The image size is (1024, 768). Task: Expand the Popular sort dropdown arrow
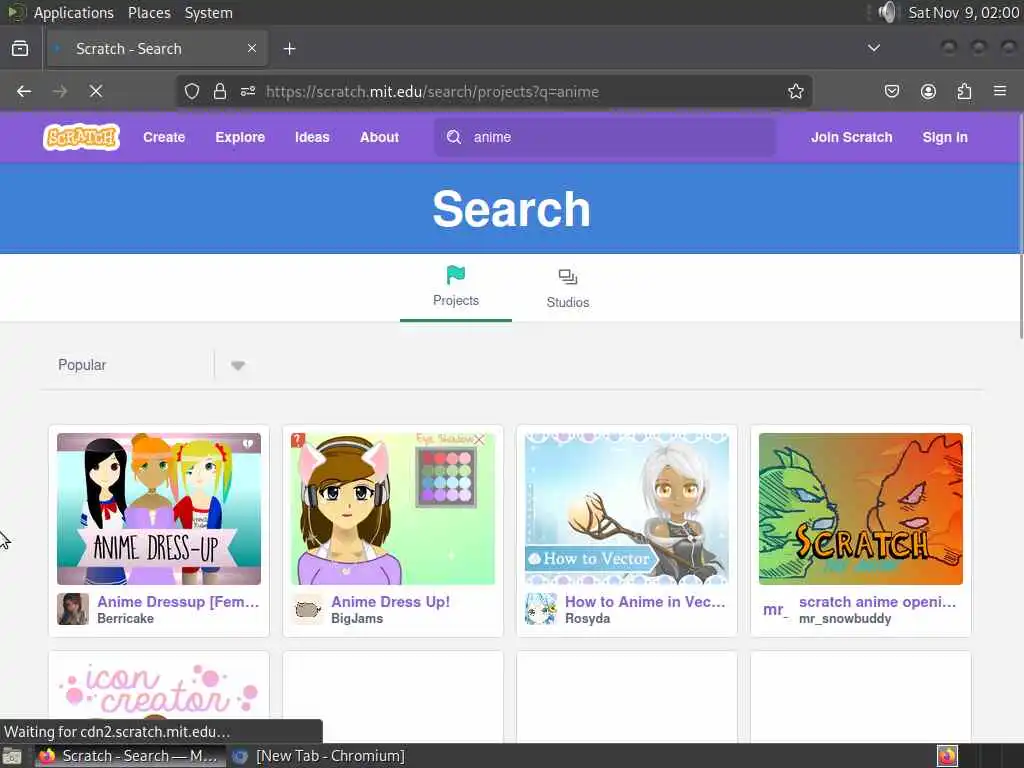pos(238,365)
